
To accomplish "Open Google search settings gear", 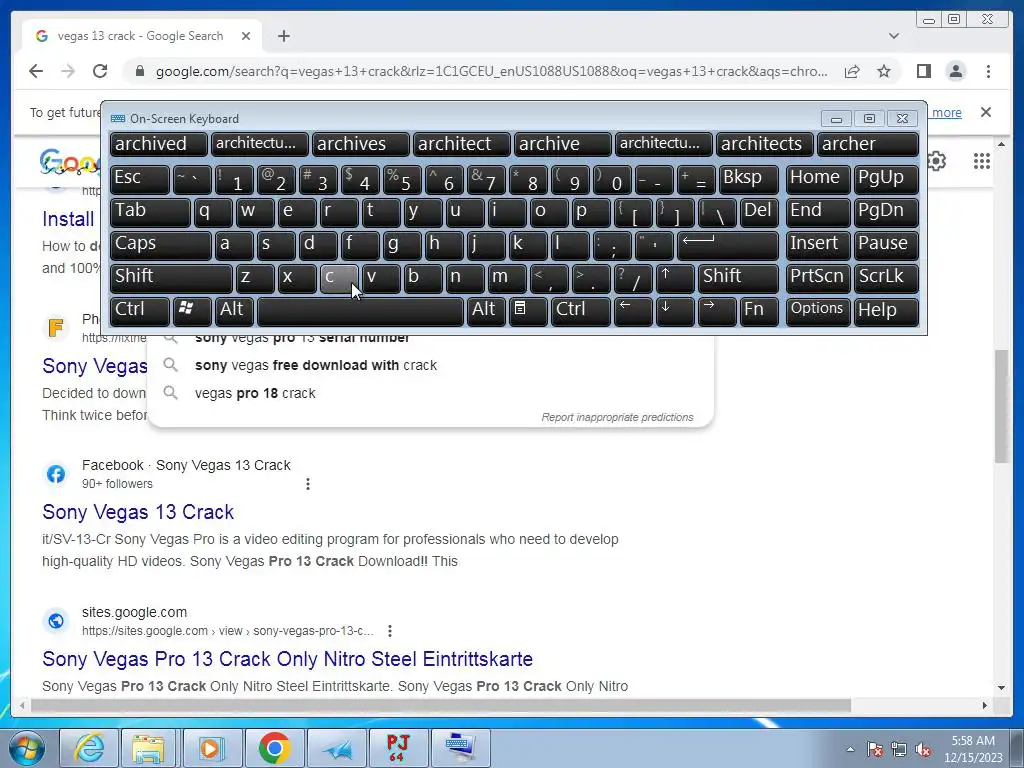I will 937,161.
